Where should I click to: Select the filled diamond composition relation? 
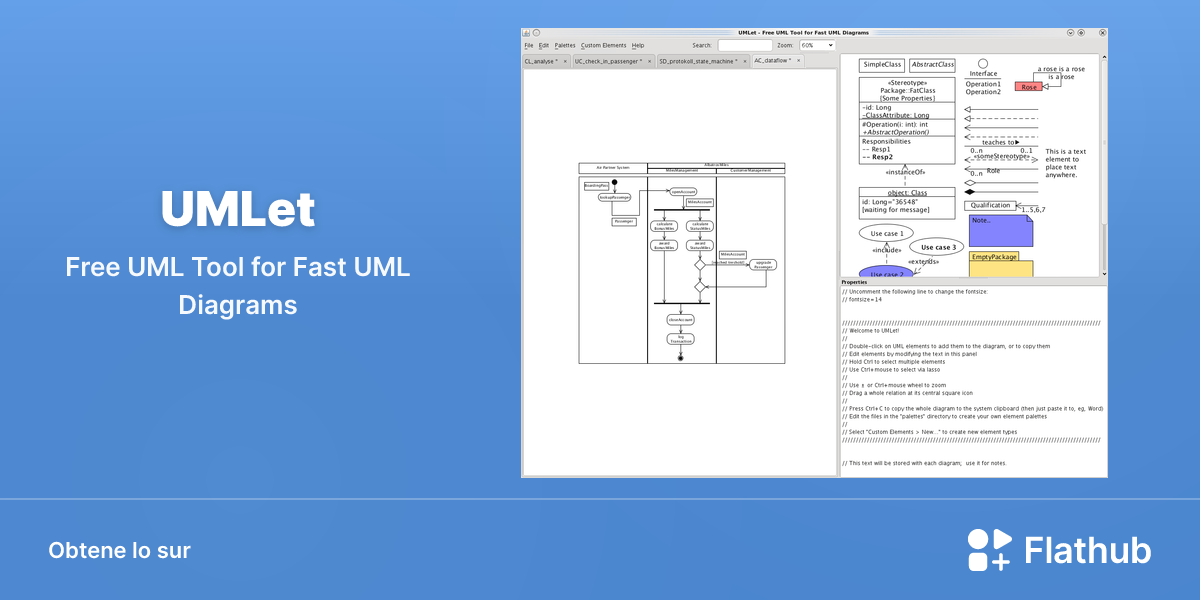pyautogui.click(x=1001, y=190)
